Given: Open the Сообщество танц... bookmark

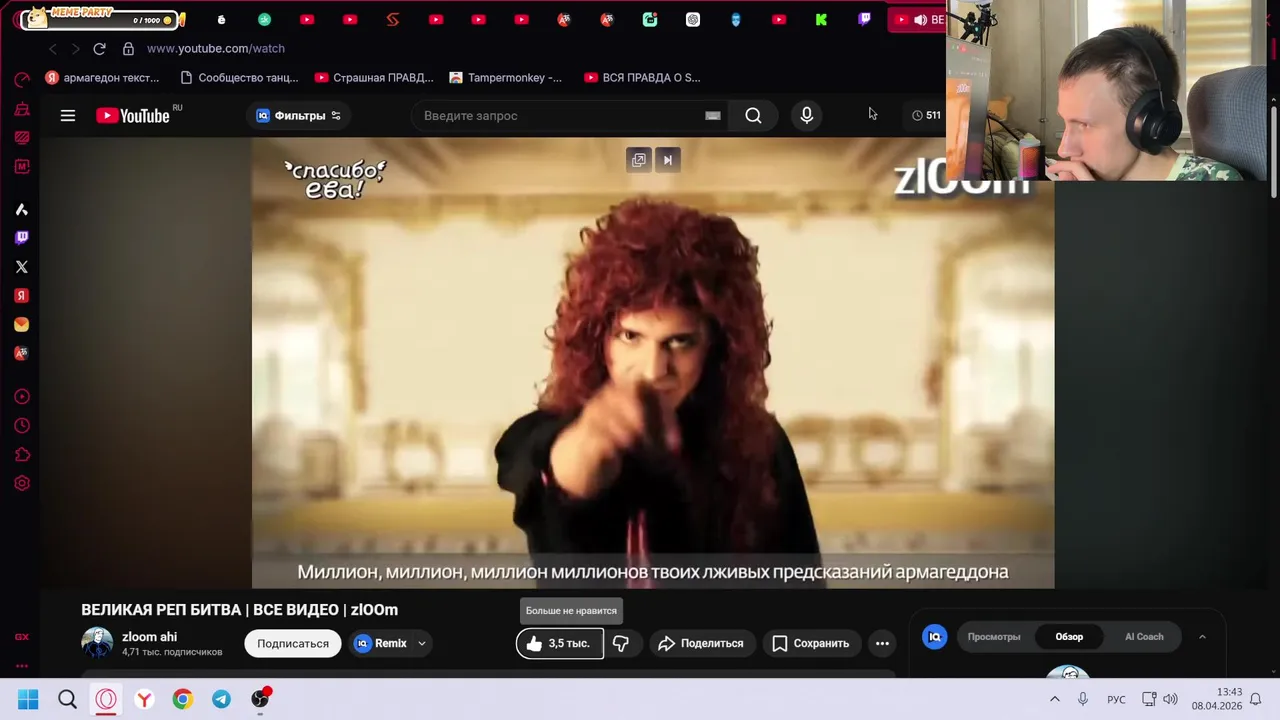Looking at the screenshot, I should click(239, 77).
